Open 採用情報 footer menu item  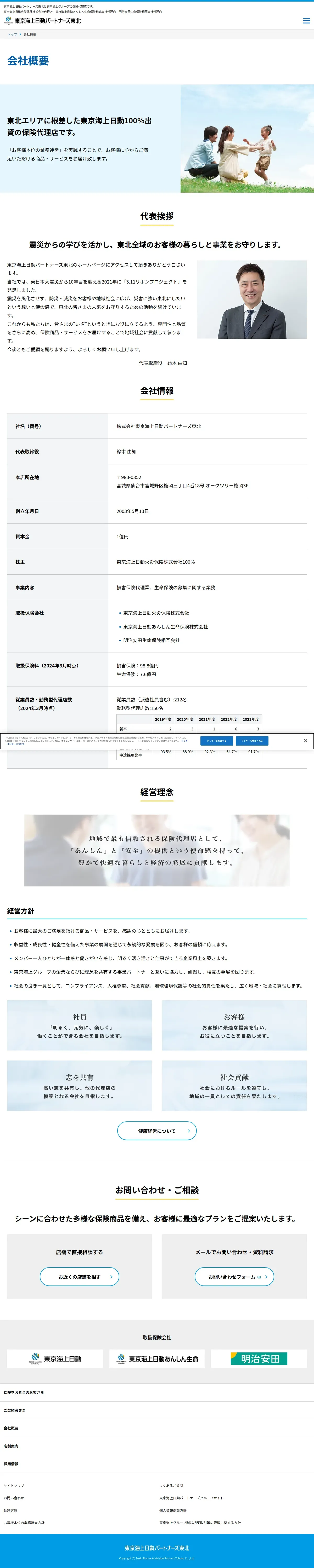157,1464
